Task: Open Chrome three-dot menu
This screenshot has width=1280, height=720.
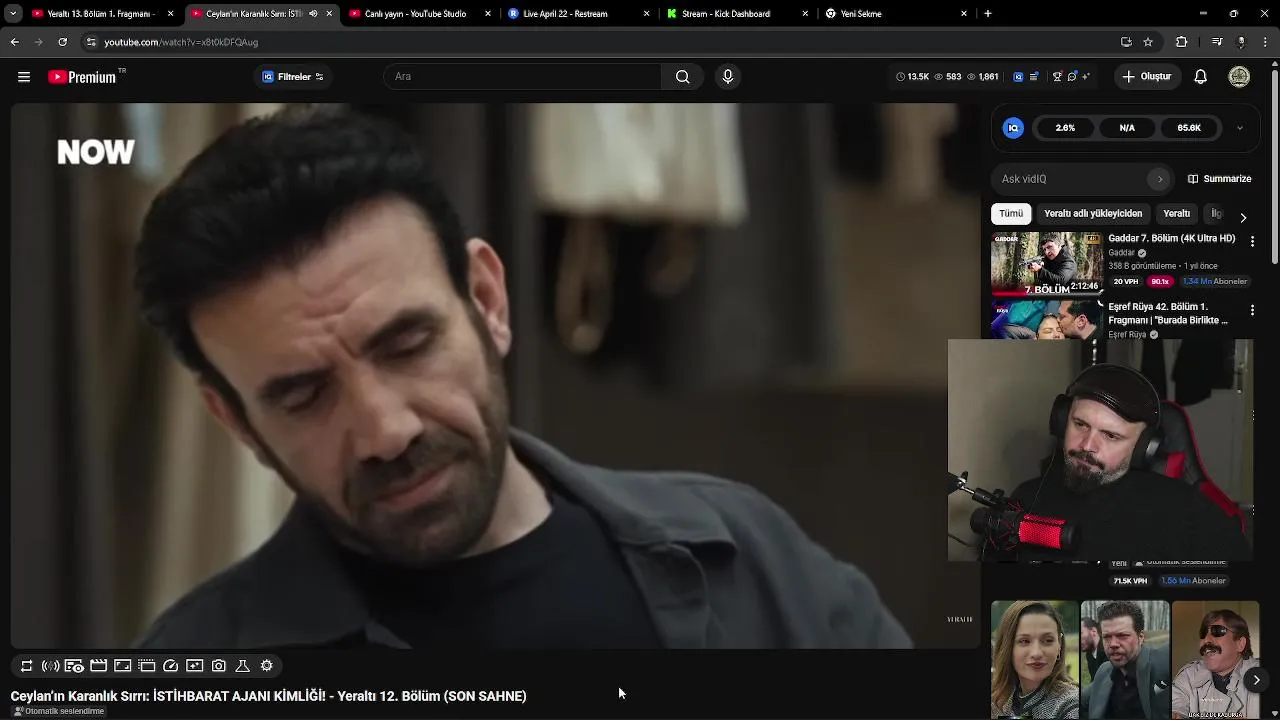Action: tap(1265, 42)
